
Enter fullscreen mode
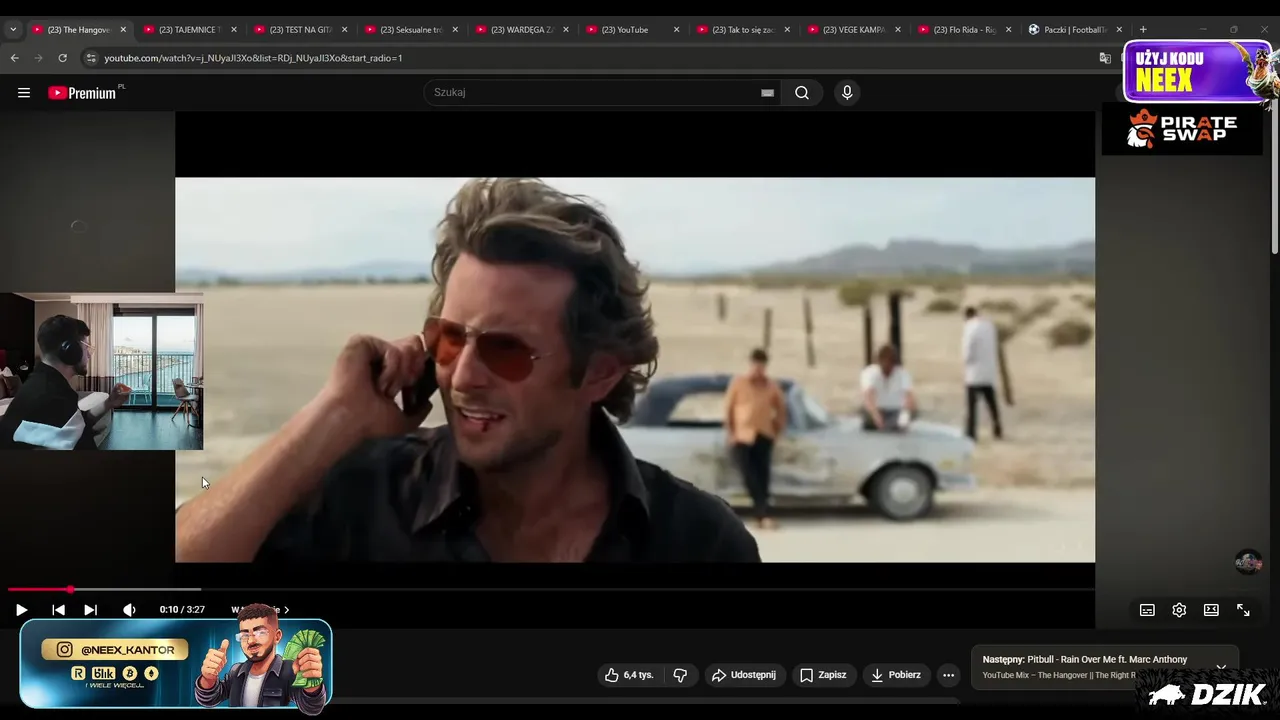(1243, 610)
